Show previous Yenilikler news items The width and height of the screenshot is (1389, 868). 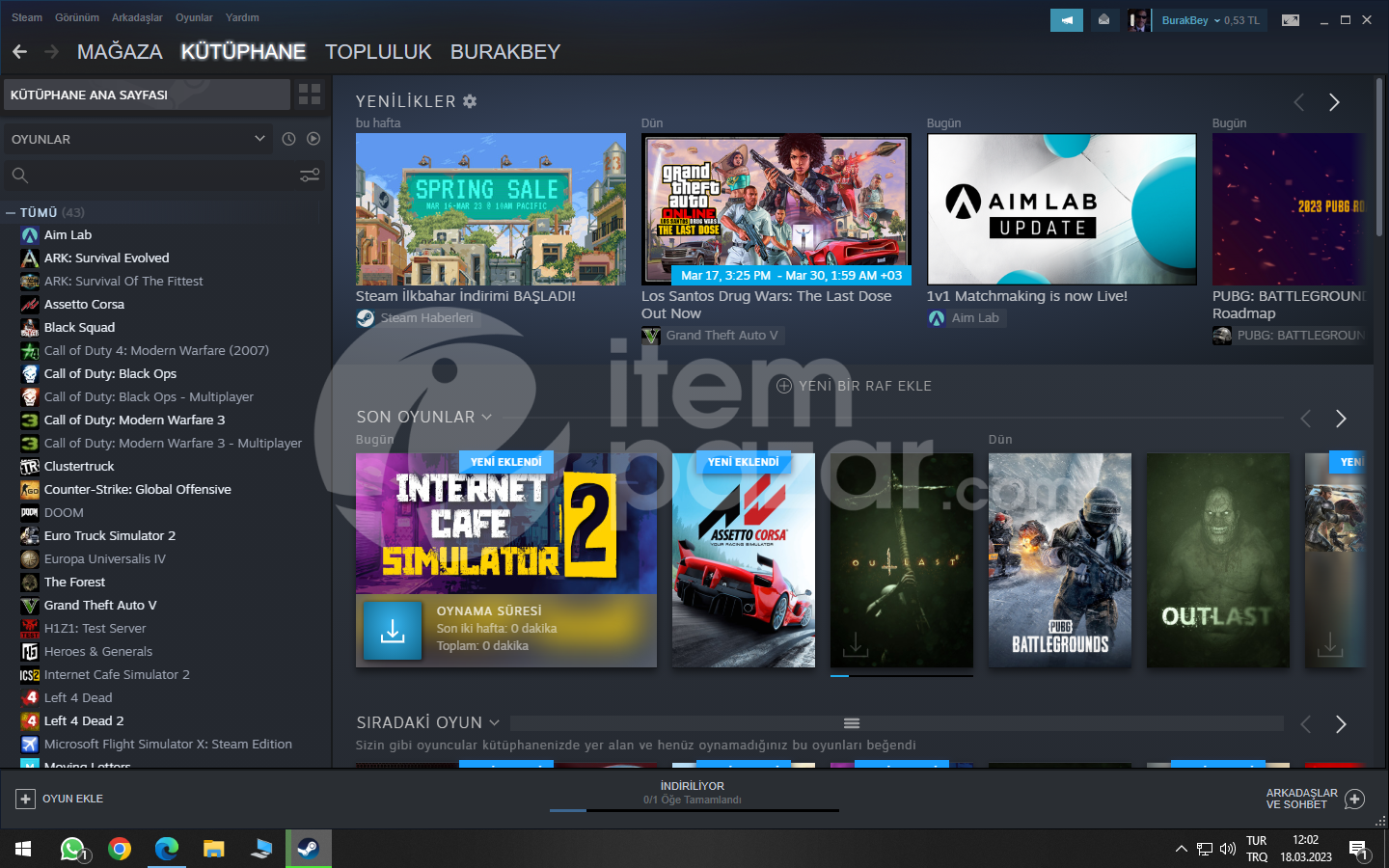click(1299, 102)
